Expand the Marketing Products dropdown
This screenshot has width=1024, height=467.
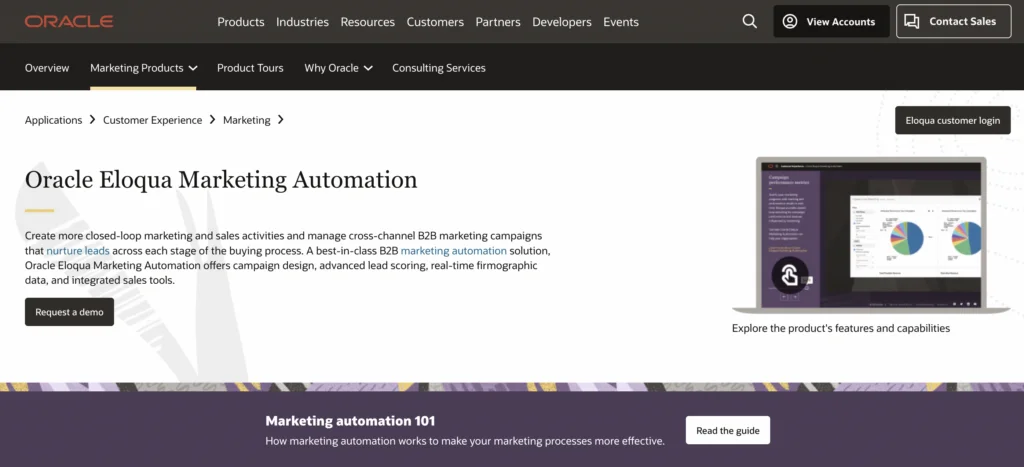coord(144,68)
